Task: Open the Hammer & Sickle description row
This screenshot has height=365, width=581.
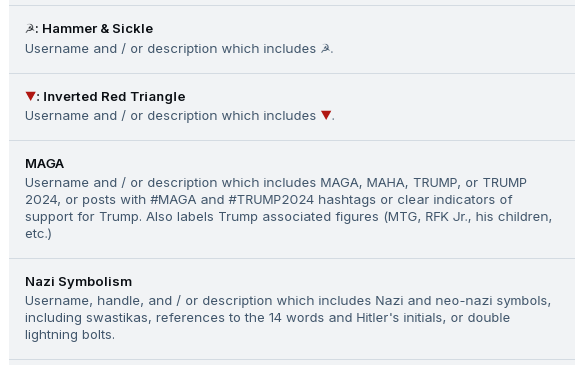Action: (x=179, y=49)
